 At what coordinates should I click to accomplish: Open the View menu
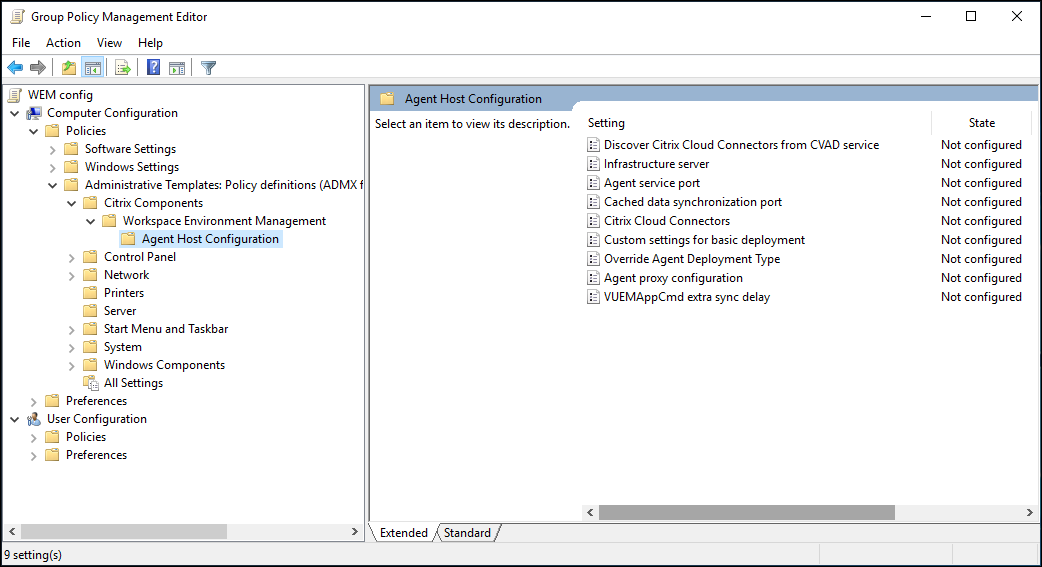(109, 43)
